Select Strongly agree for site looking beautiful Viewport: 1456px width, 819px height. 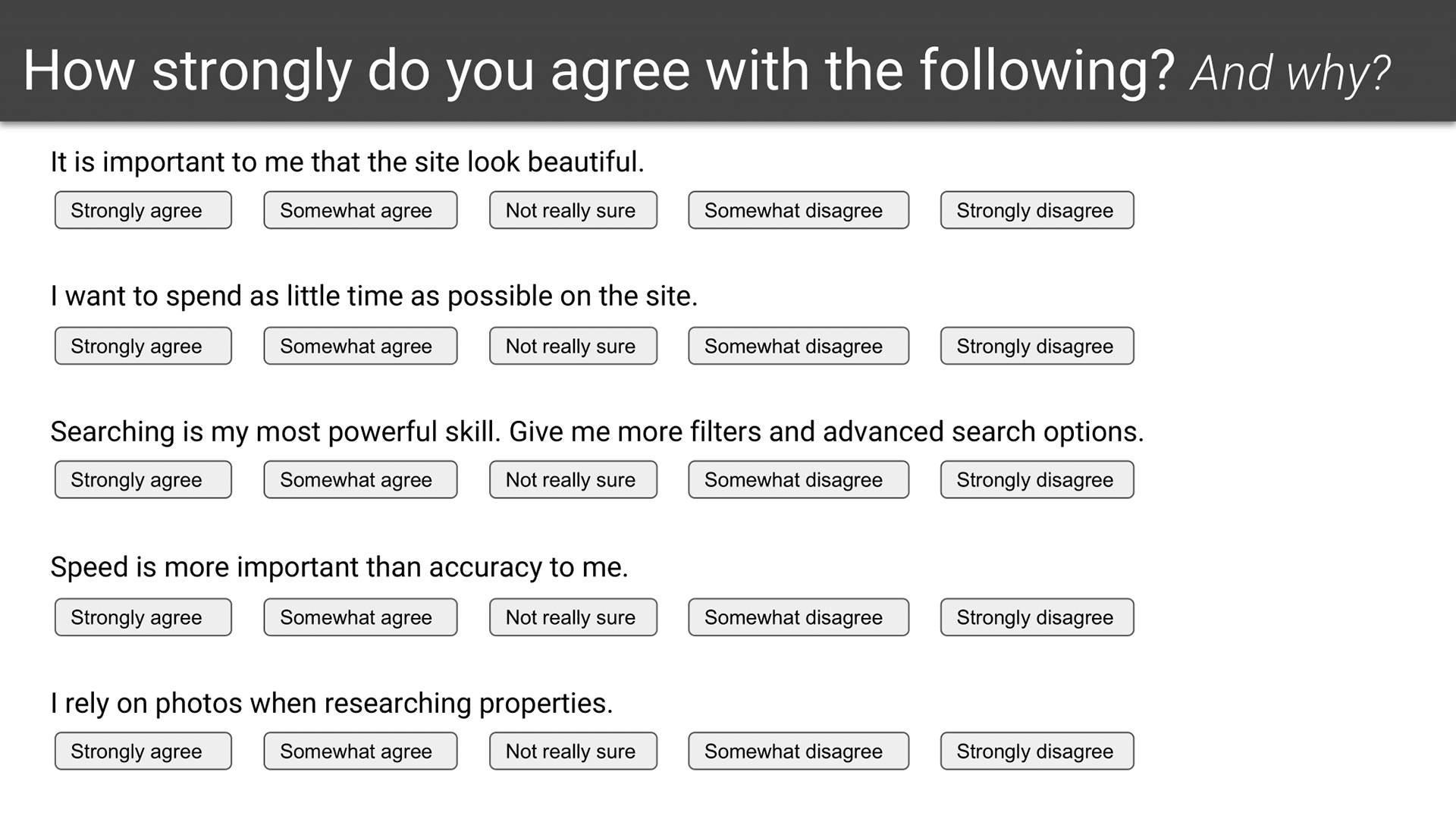point(143,210)
